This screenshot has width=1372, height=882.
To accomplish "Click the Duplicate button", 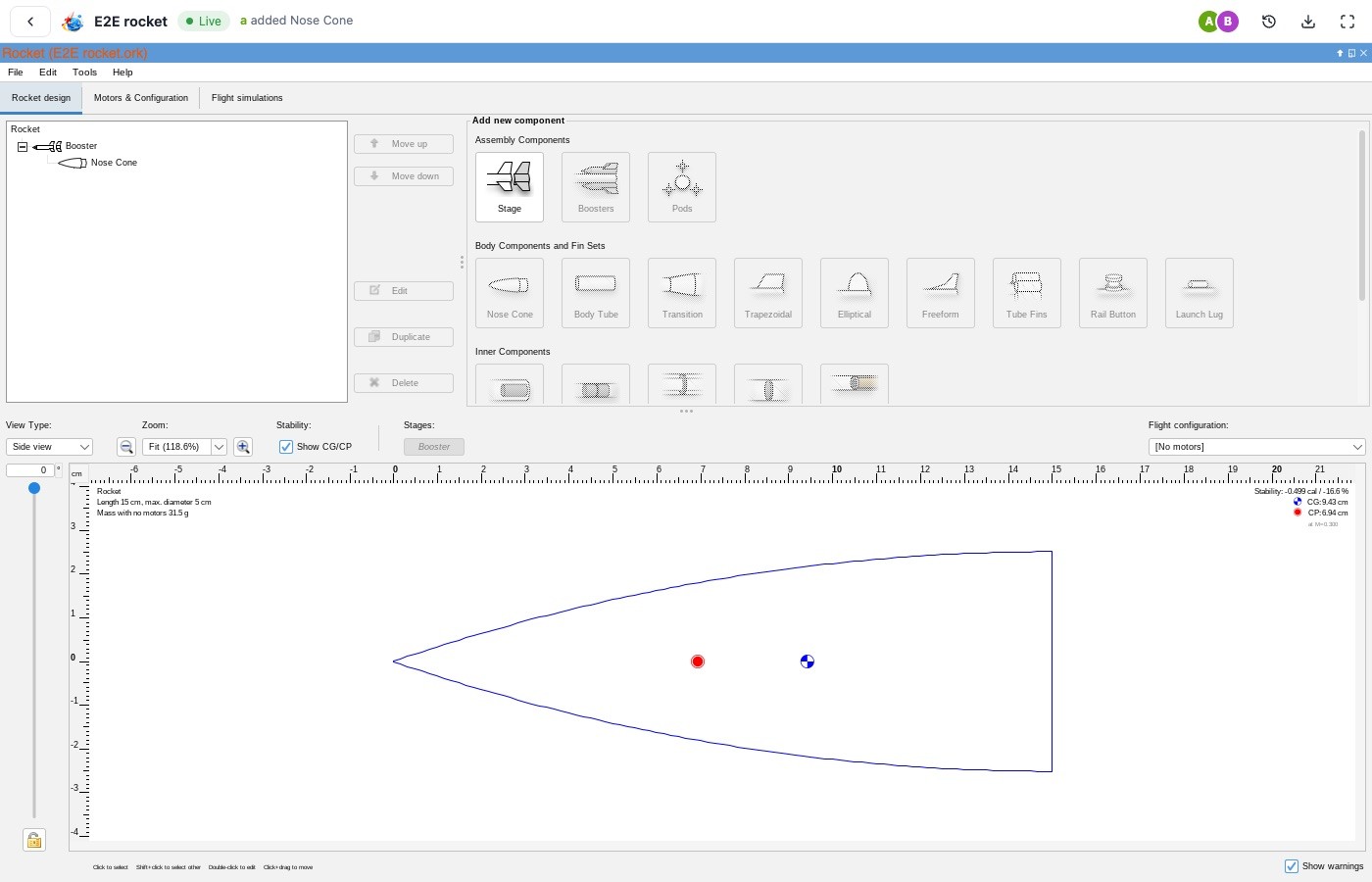I will [404, 337].
